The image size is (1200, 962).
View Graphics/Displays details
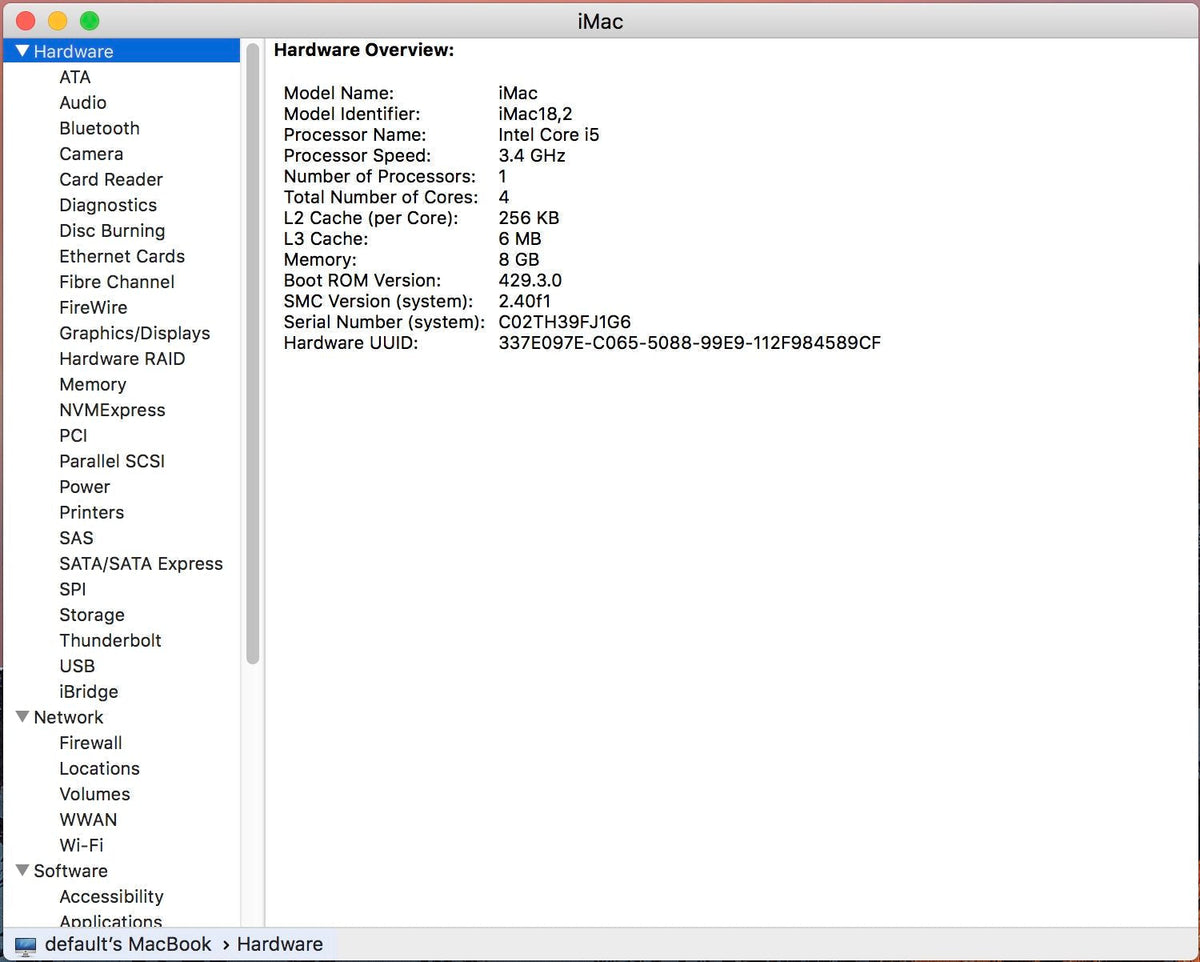(134, 333)
